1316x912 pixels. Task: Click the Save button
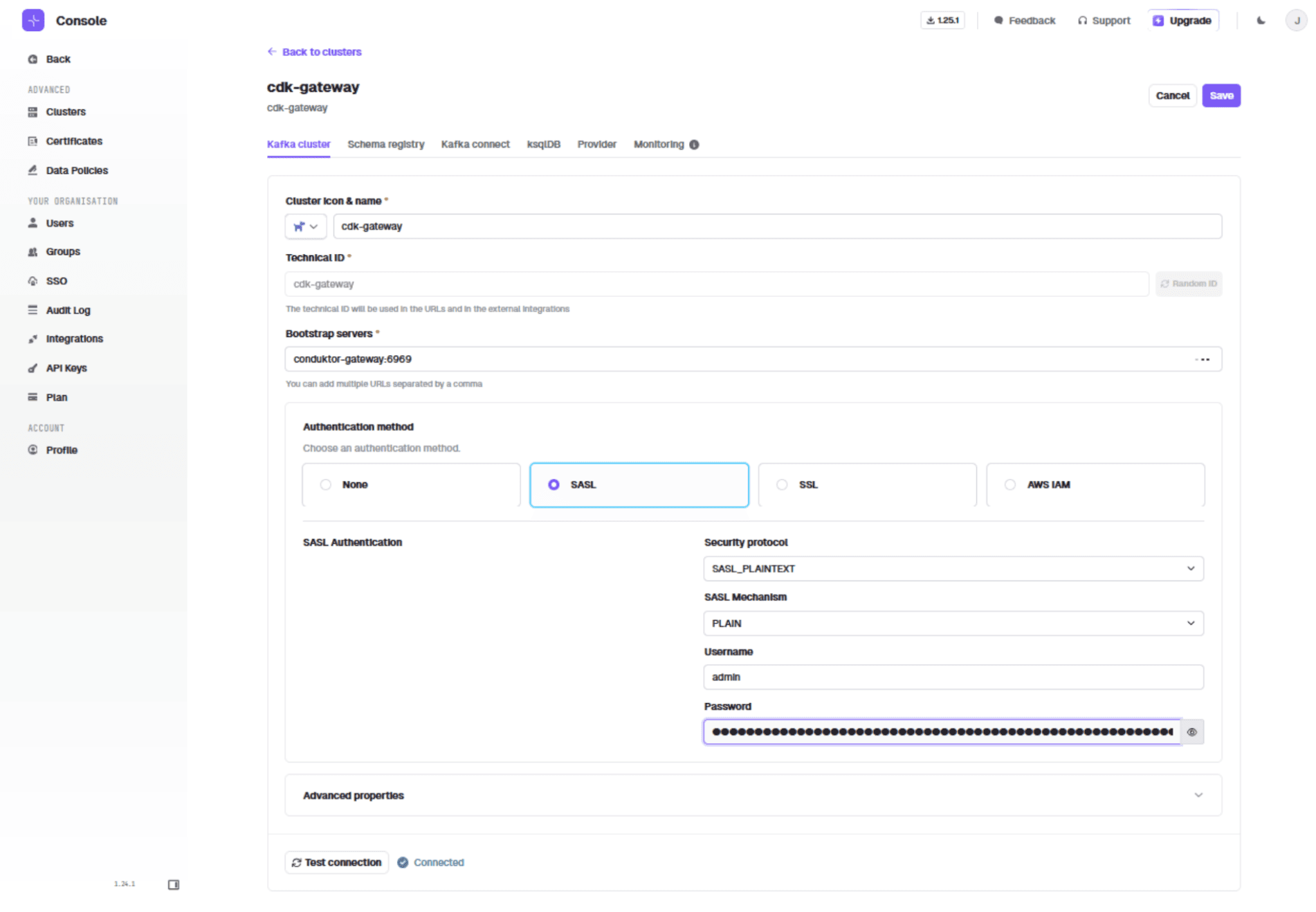pos(1221,95)
